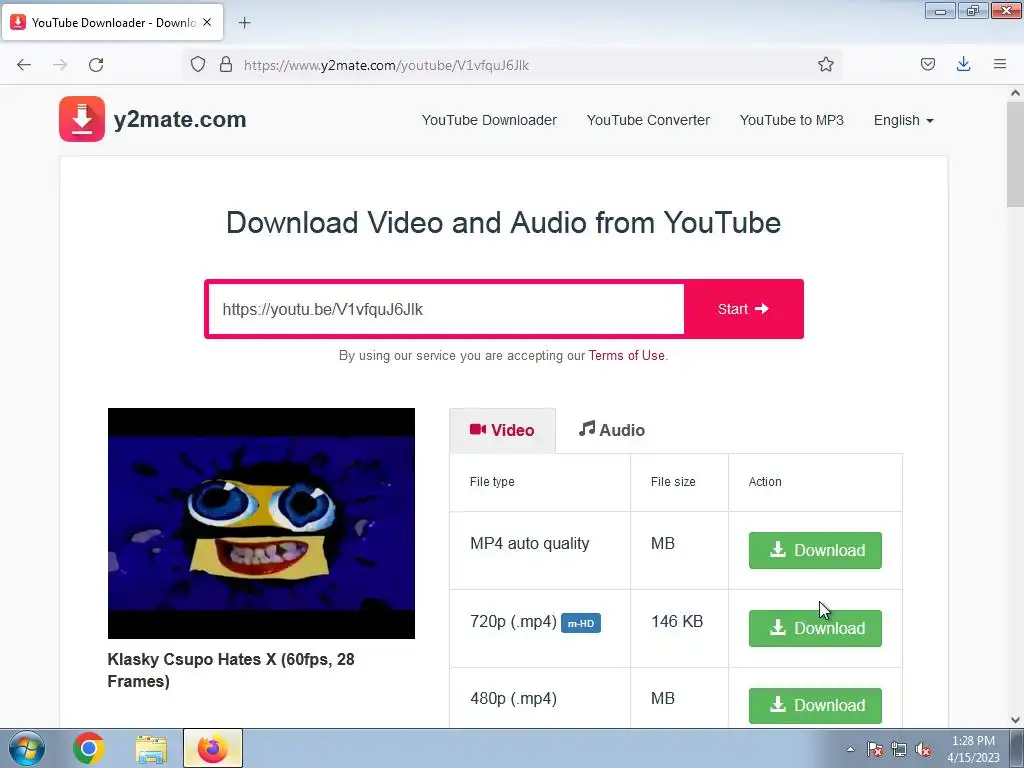Open the Firefox hamburger menu

[1000, 64]
